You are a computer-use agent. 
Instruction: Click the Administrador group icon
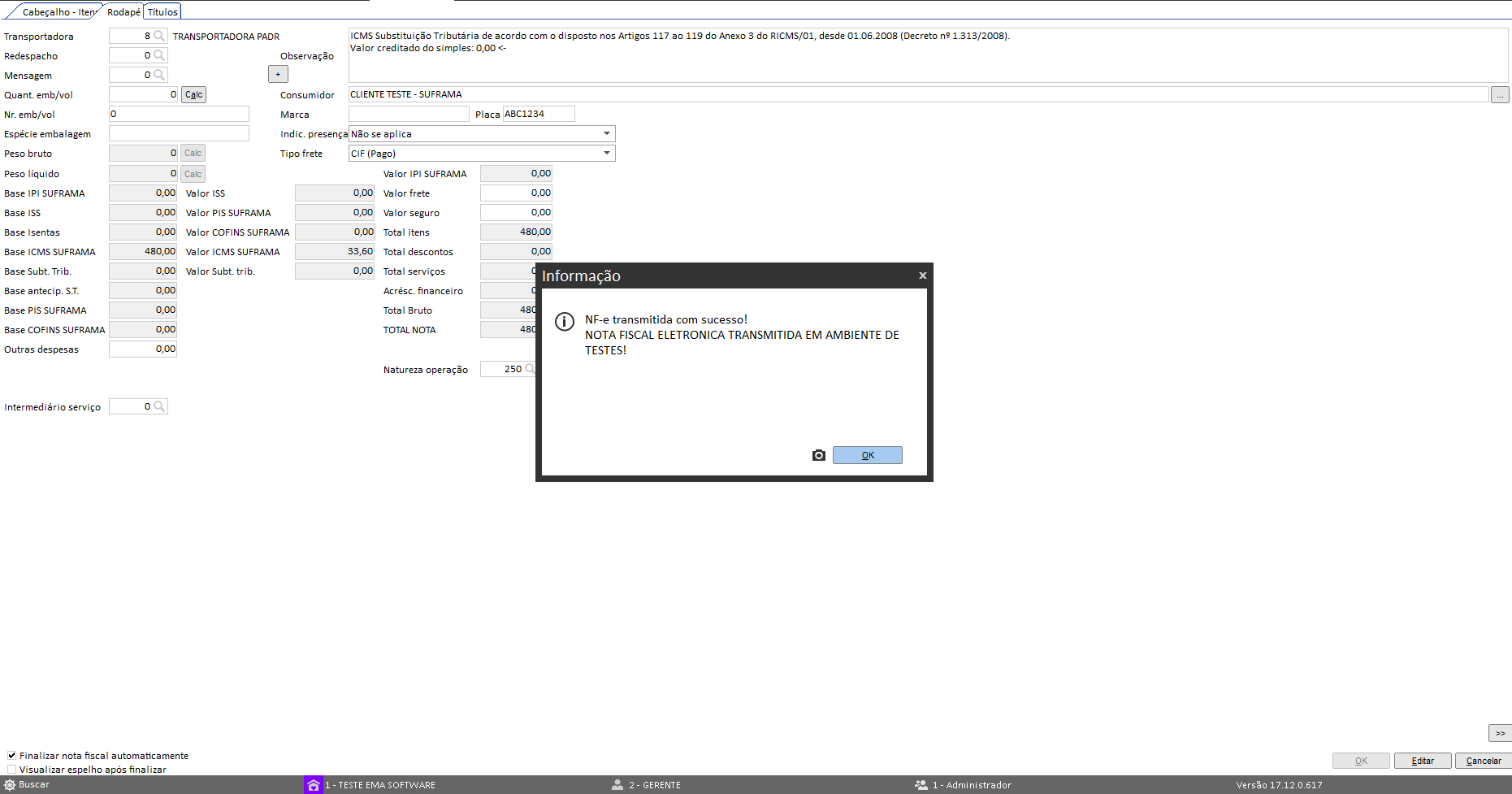(x=921, y=785)
